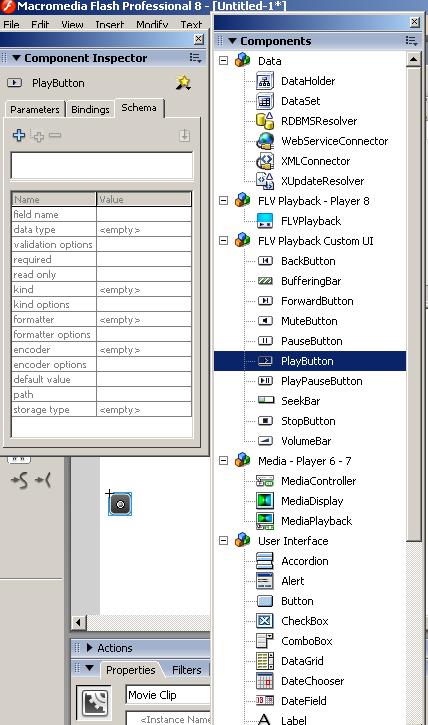Viewport: 428px width, 725px height.
Task: Click the stage horizontal scroll left arrow
Action: pos(79,622)
